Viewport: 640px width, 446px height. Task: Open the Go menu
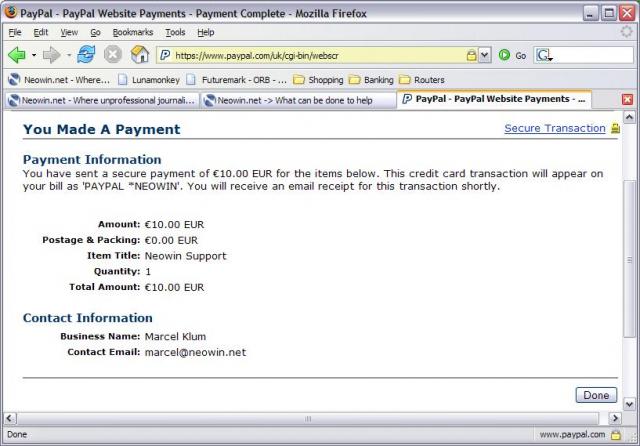96,32
